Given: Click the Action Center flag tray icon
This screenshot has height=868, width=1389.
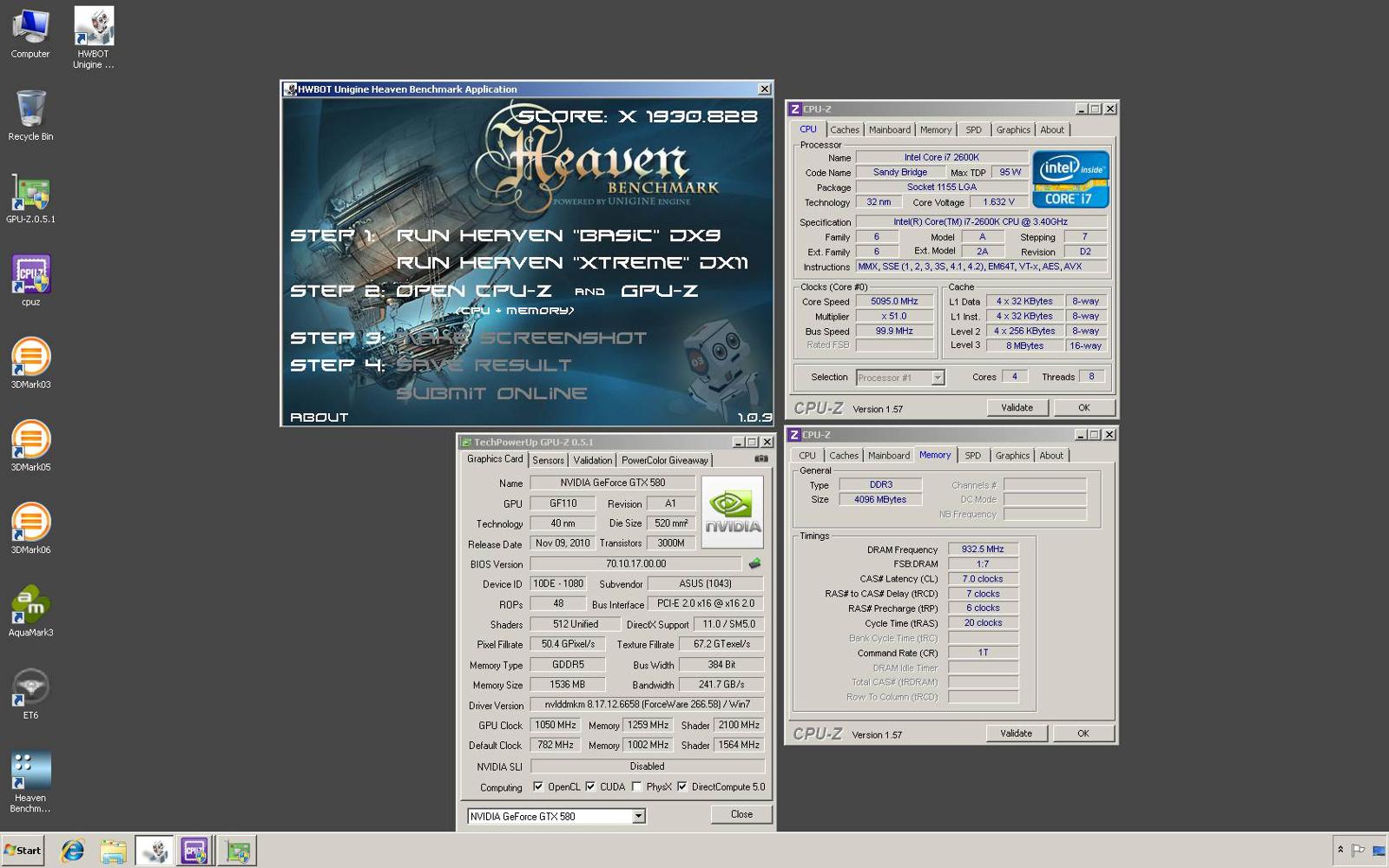Looking at the screenshot, I should point(1359,851).
